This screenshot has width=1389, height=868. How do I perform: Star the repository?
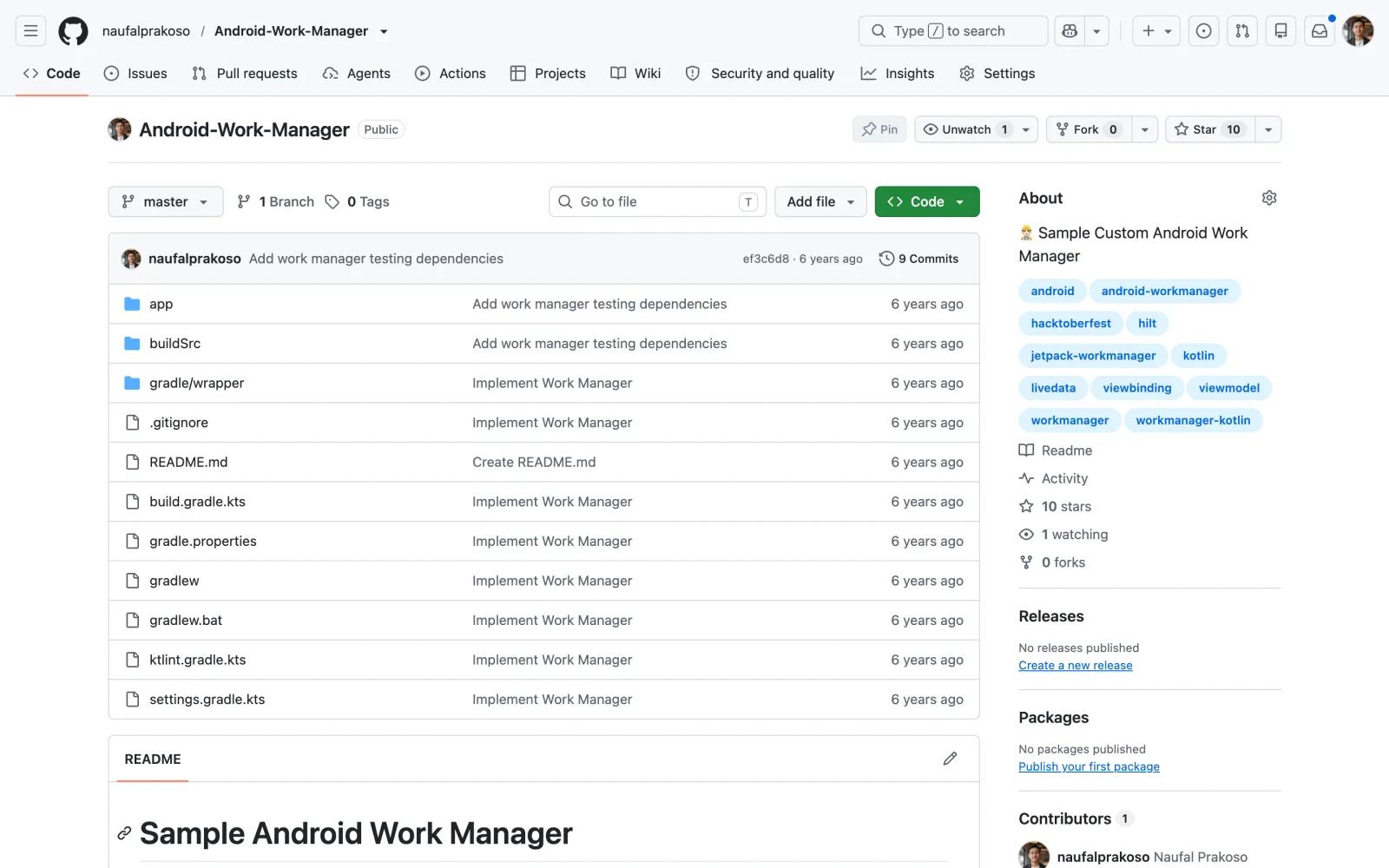(1210, 129)
